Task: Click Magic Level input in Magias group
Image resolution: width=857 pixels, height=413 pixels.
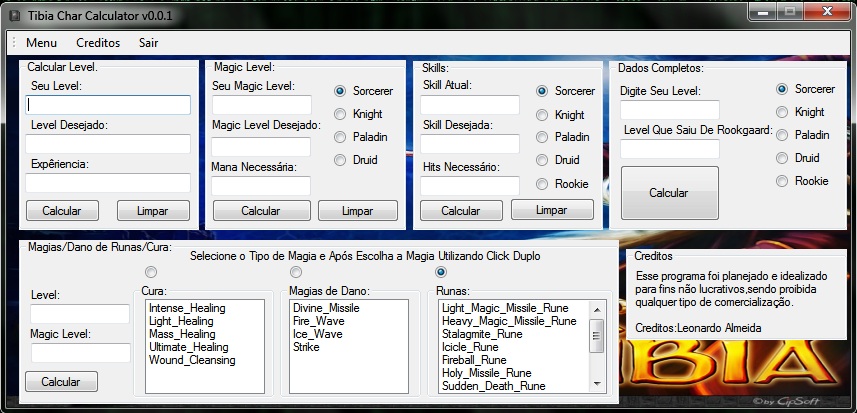Action: [81, 353]
